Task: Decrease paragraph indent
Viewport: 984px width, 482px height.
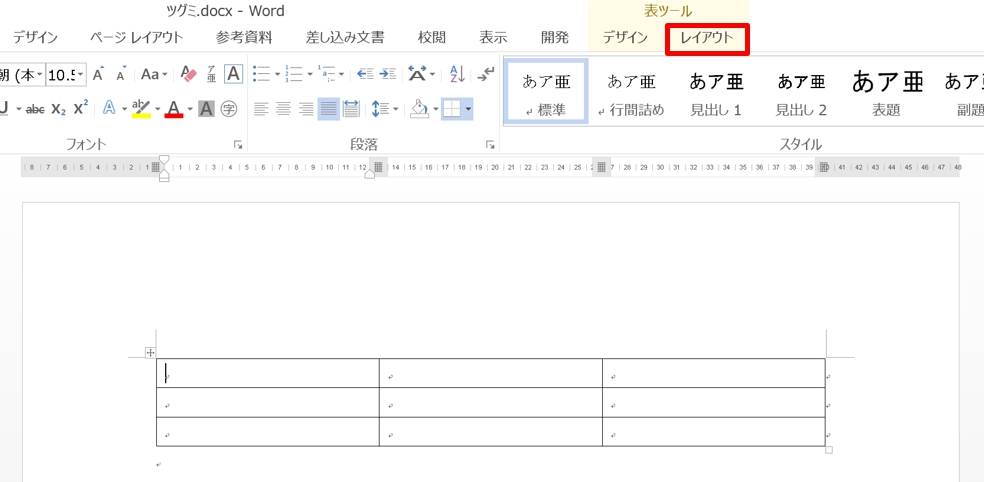Action: pos(365,74)
